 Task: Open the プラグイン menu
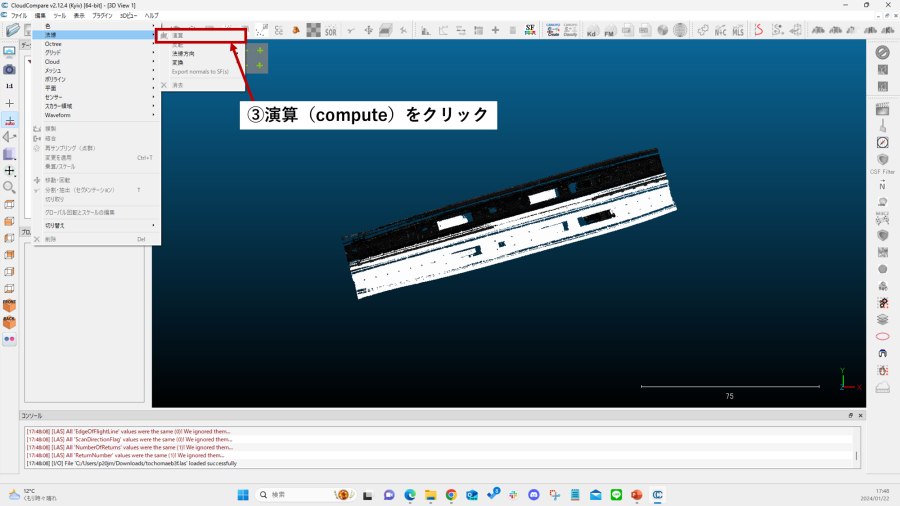coord(102,15)
